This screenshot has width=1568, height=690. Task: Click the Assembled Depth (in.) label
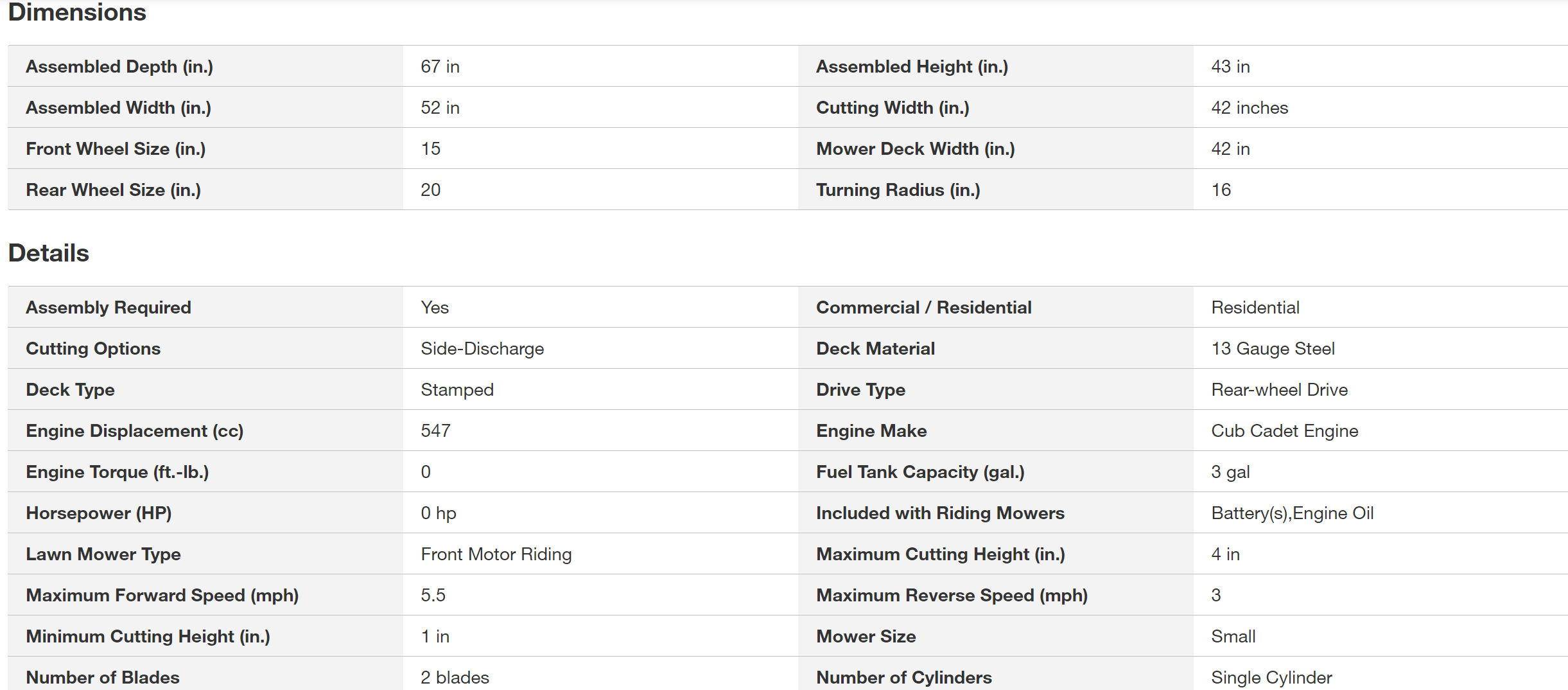[119, 67]
